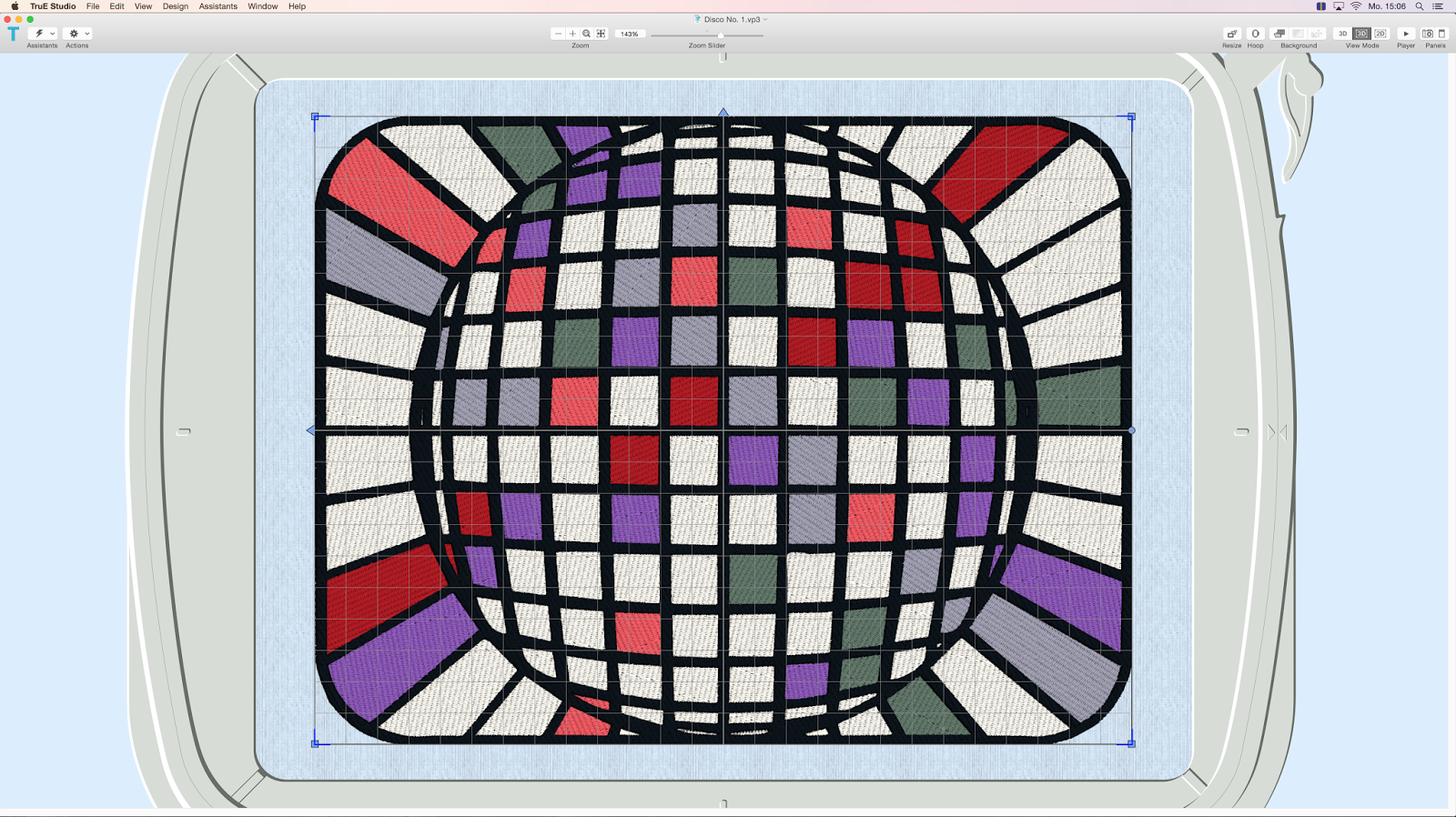The image size is (1456, 817).
Task: Select the disco ball embroidery design
Action: pos(723,430)
